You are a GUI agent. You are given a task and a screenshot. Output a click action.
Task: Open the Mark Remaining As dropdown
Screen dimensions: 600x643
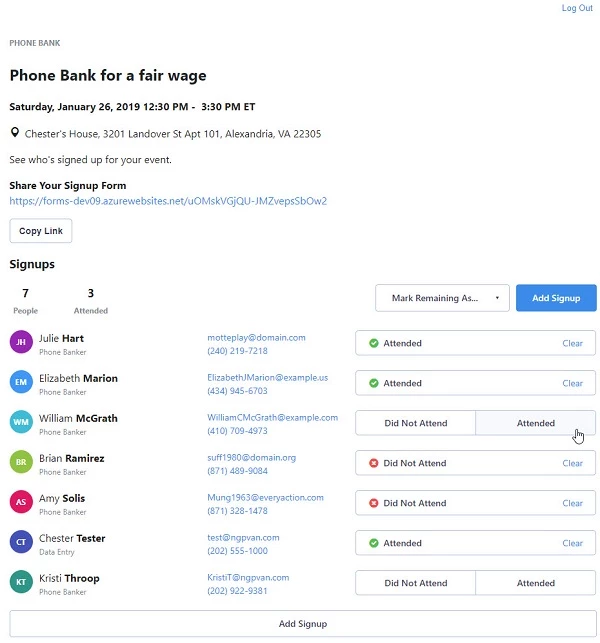[x=442, y=298]
